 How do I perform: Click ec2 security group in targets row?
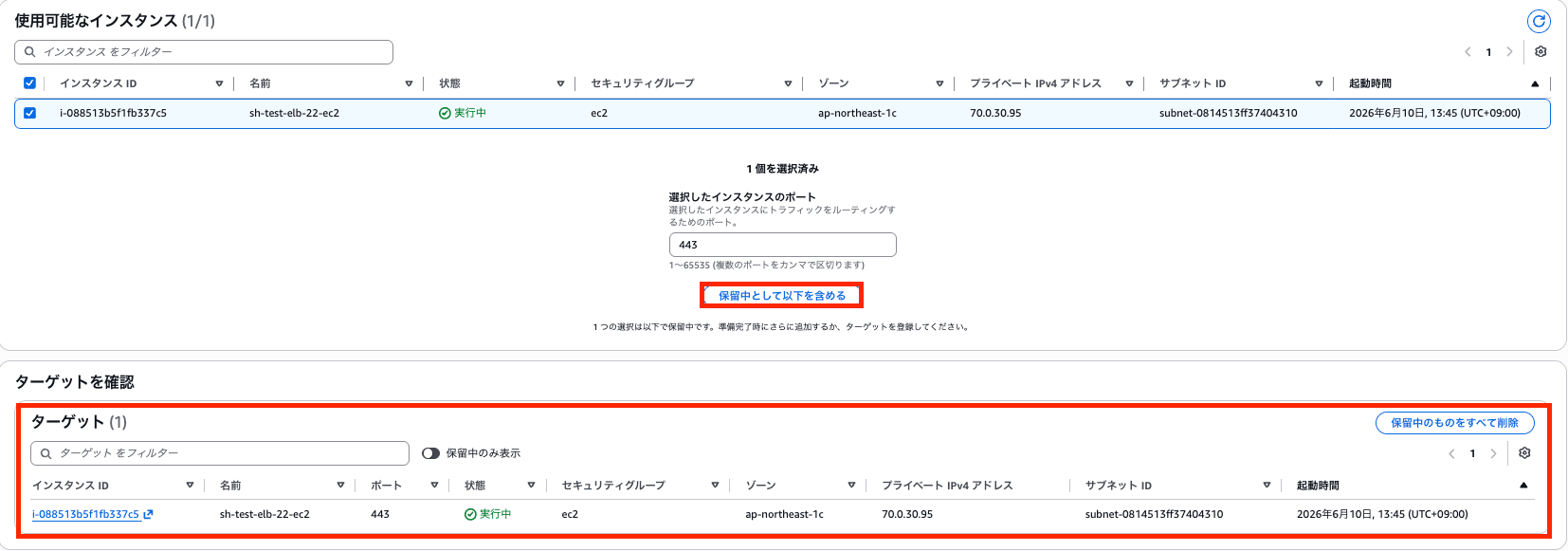pyautogui.click(x=570, y=514)
